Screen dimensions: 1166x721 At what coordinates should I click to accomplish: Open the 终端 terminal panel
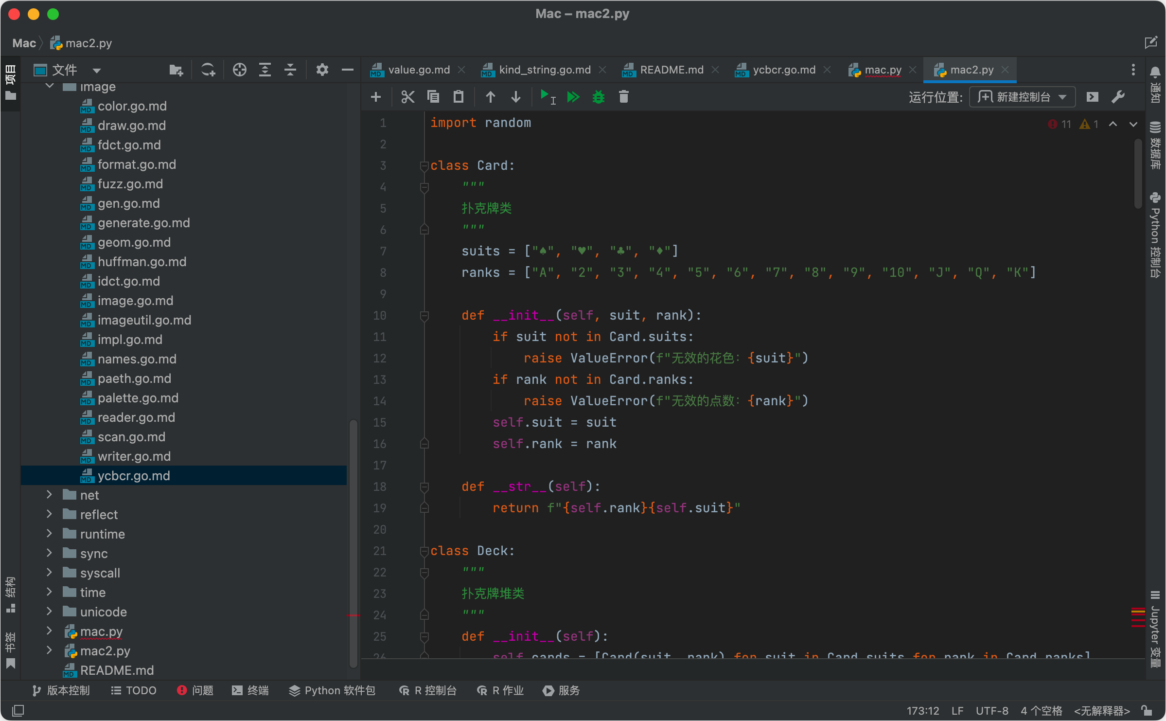(250, 691)
